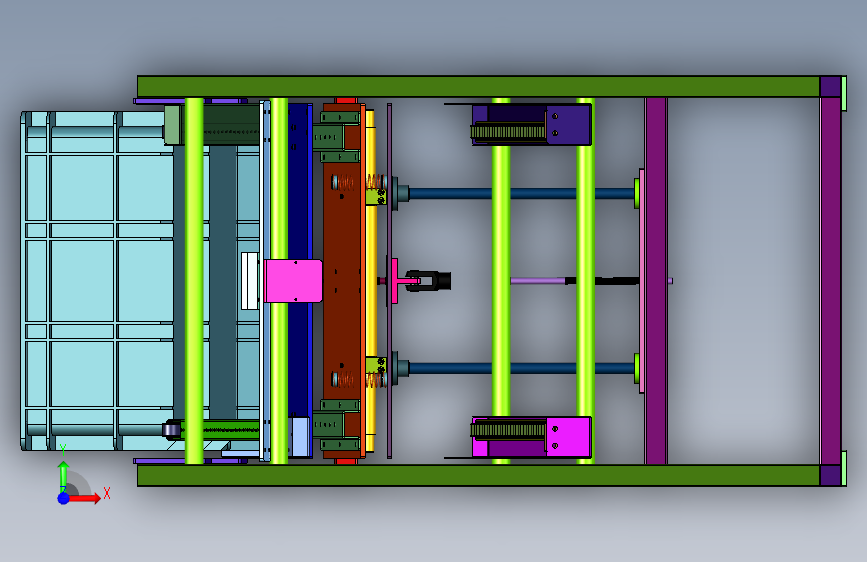The height and width of the screenshot is (562, 867).
Task: Select the upper purple gear rack housing
Action: [531, 124]
